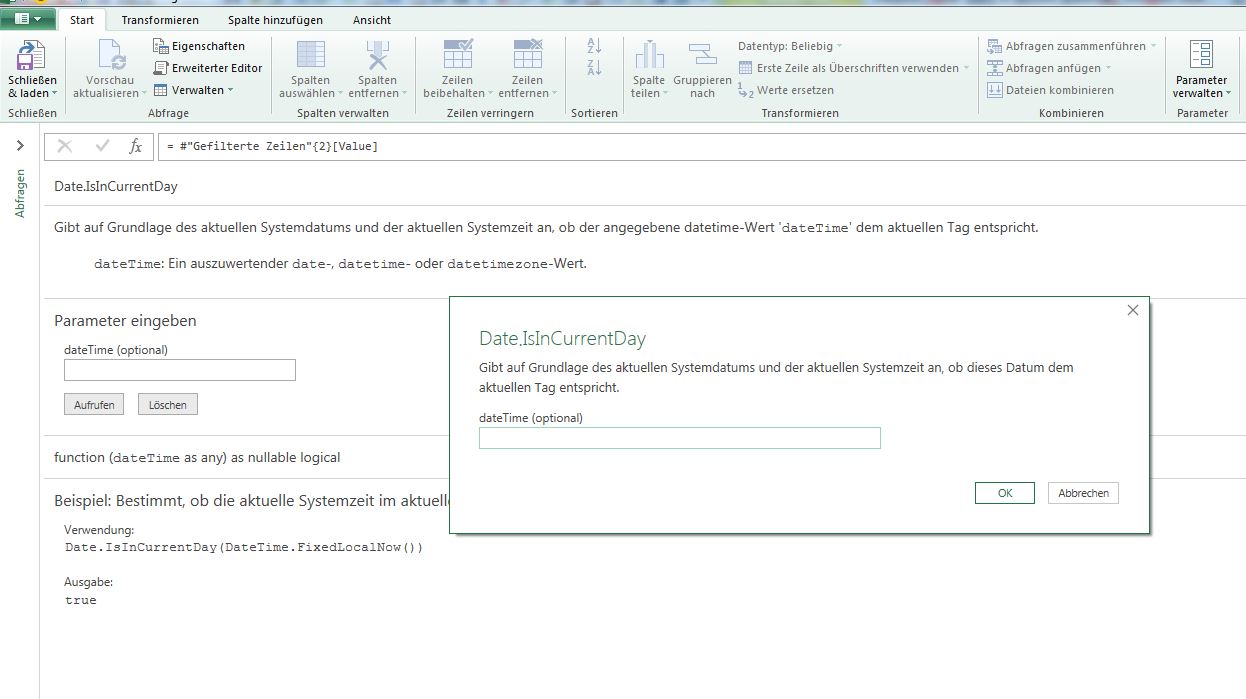Click Werte ersetzen
The image size is (1246, 699).
click(786, 90)
